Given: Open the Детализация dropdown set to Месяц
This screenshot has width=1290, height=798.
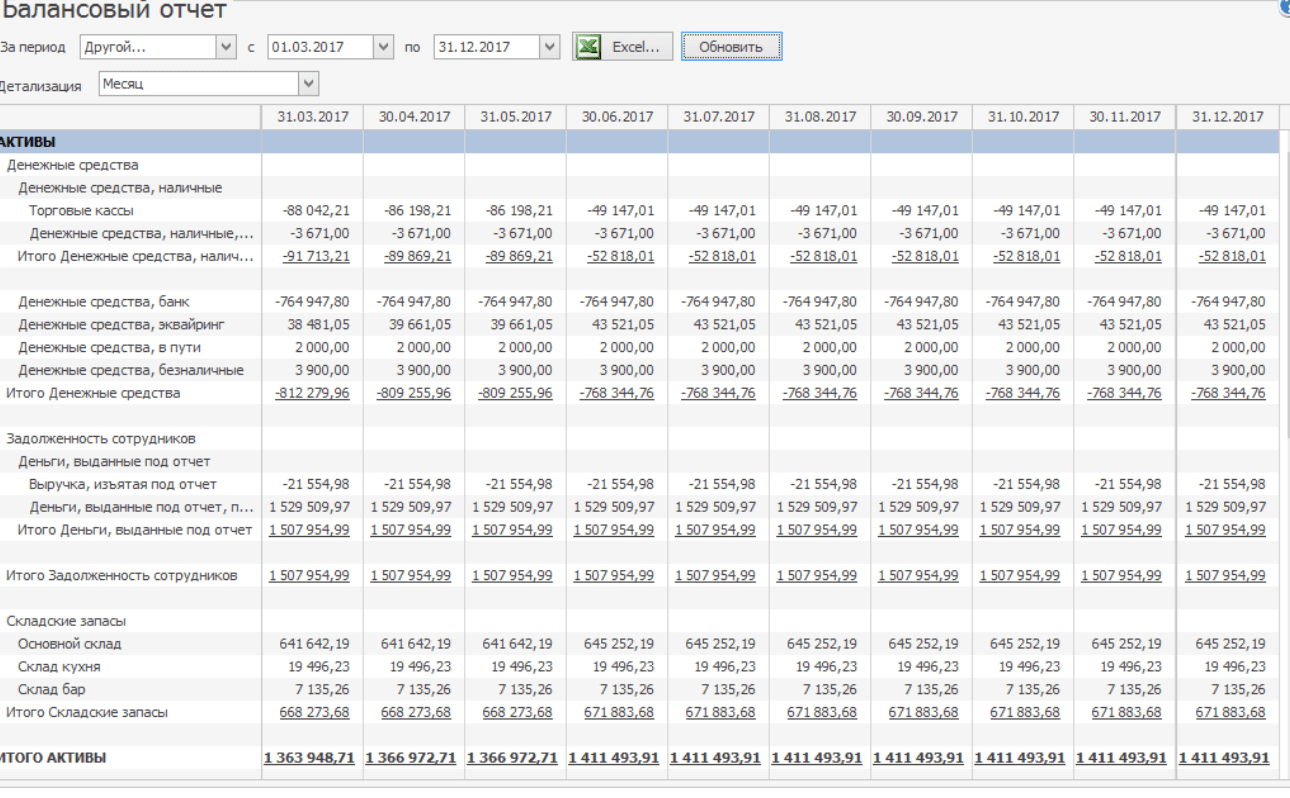Looking at the screenshot, I should [x=308, y=84].
